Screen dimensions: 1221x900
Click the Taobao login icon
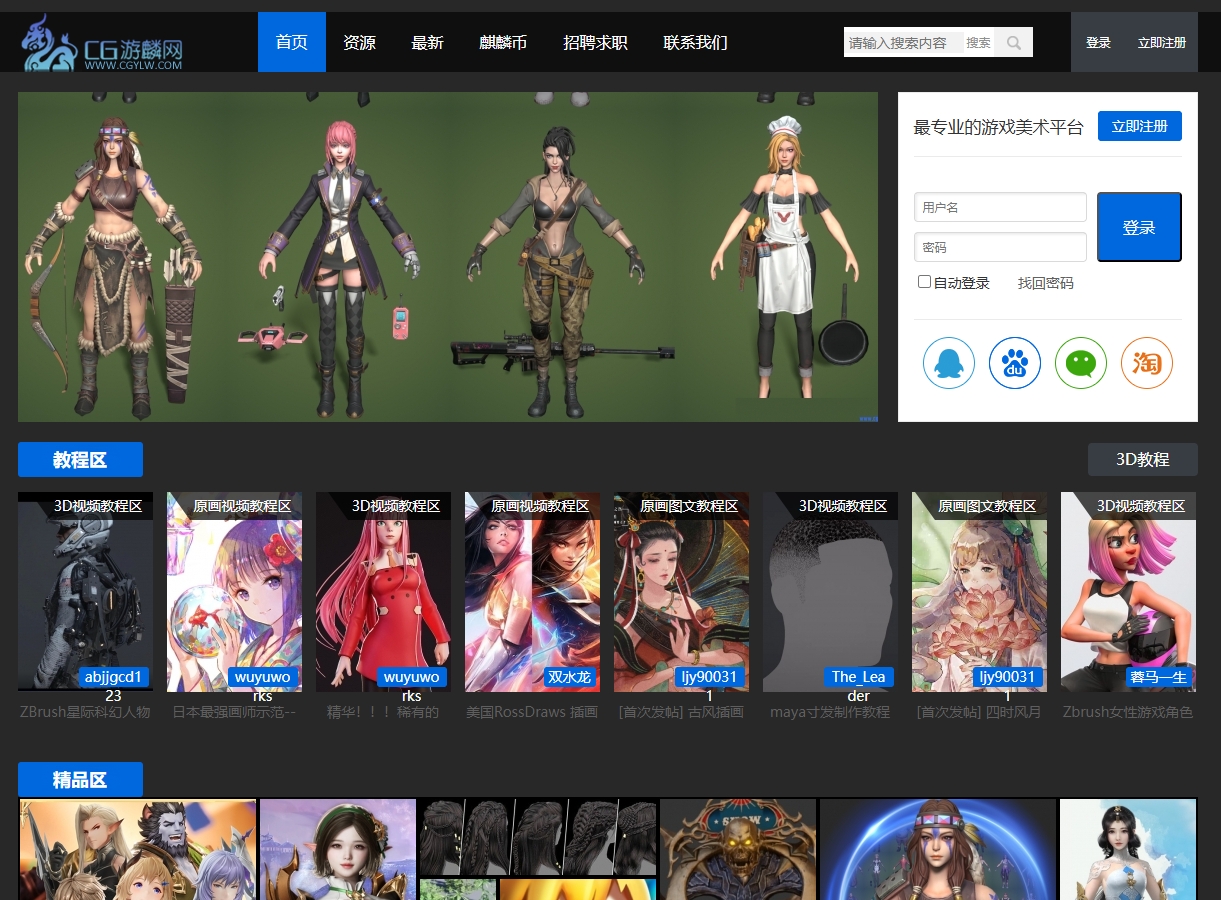point(1146,363)
